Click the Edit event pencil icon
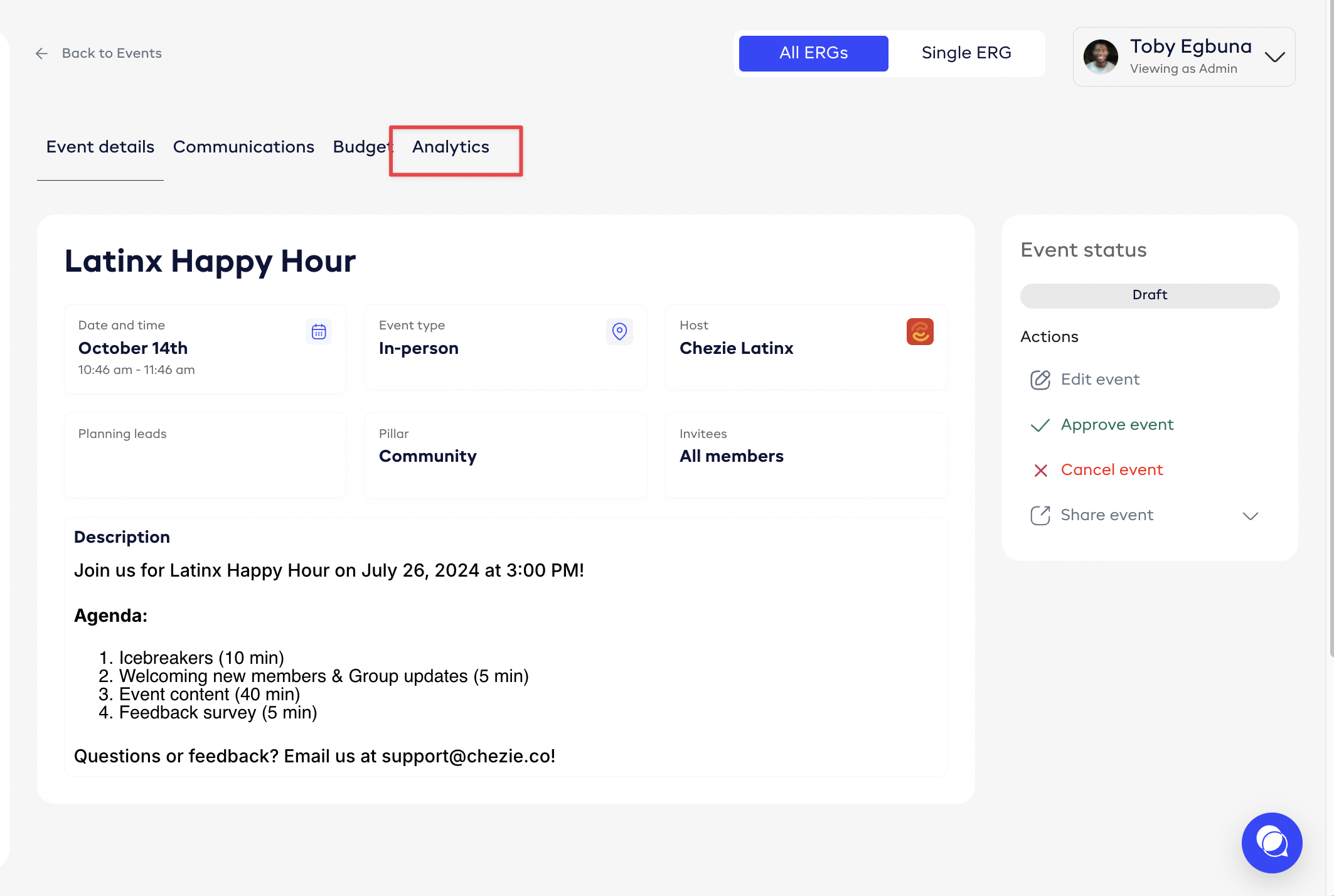The image size is (1334, 896). pos(1040,380)
